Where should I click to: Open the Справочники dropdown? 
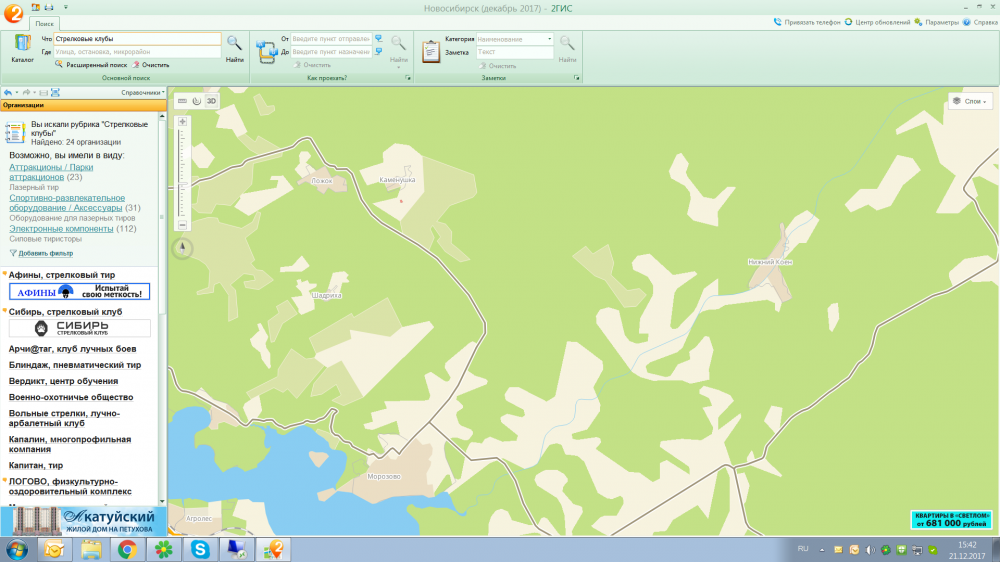pyautogui.click(x=143, y=92)
